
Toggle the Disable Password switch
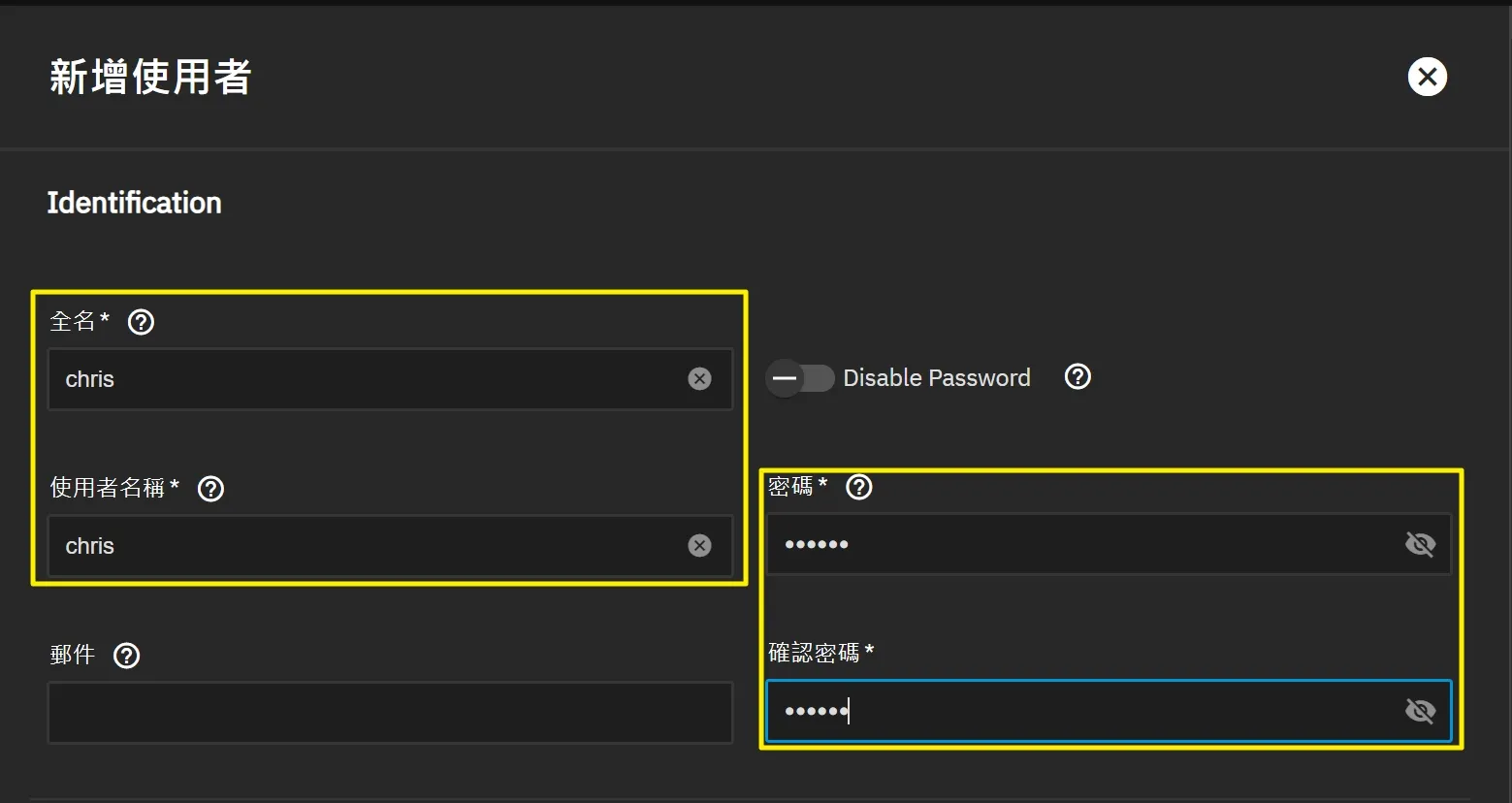(800, 377)
